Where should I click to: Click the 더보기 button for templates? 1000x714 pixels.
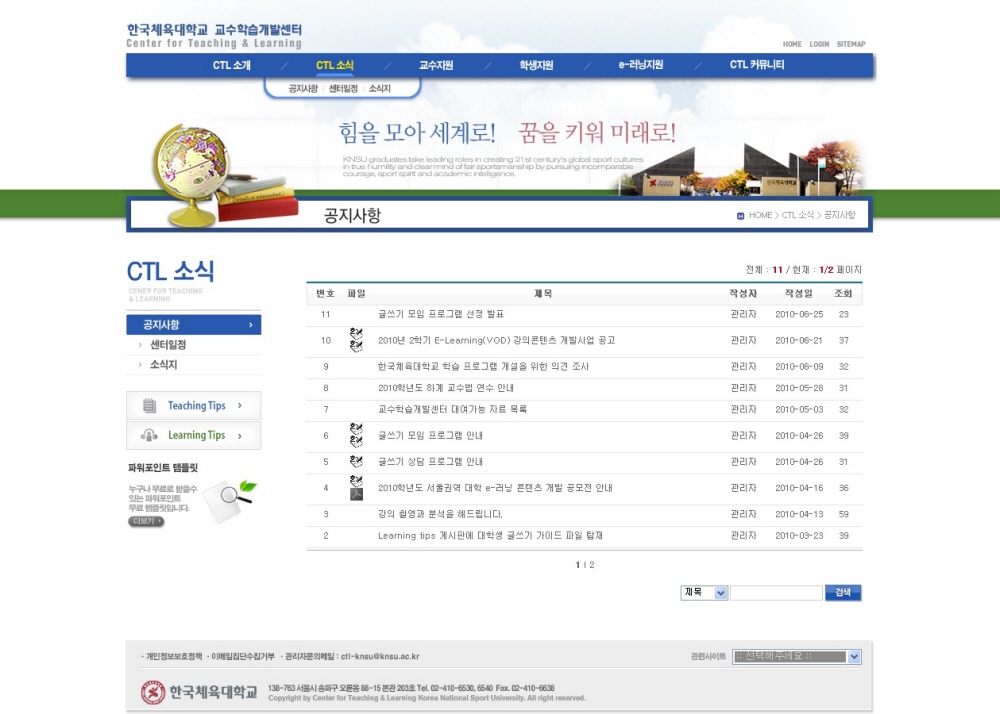coord(146,521)
